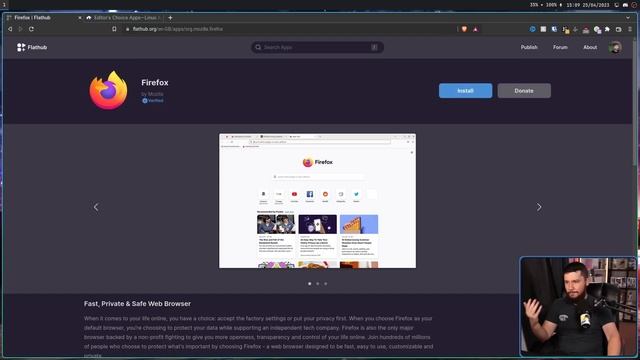Click the Brave Rewards triangle icon
This screenshot has width=640, height=360.
pyautogui.click(x=476, y=29)
